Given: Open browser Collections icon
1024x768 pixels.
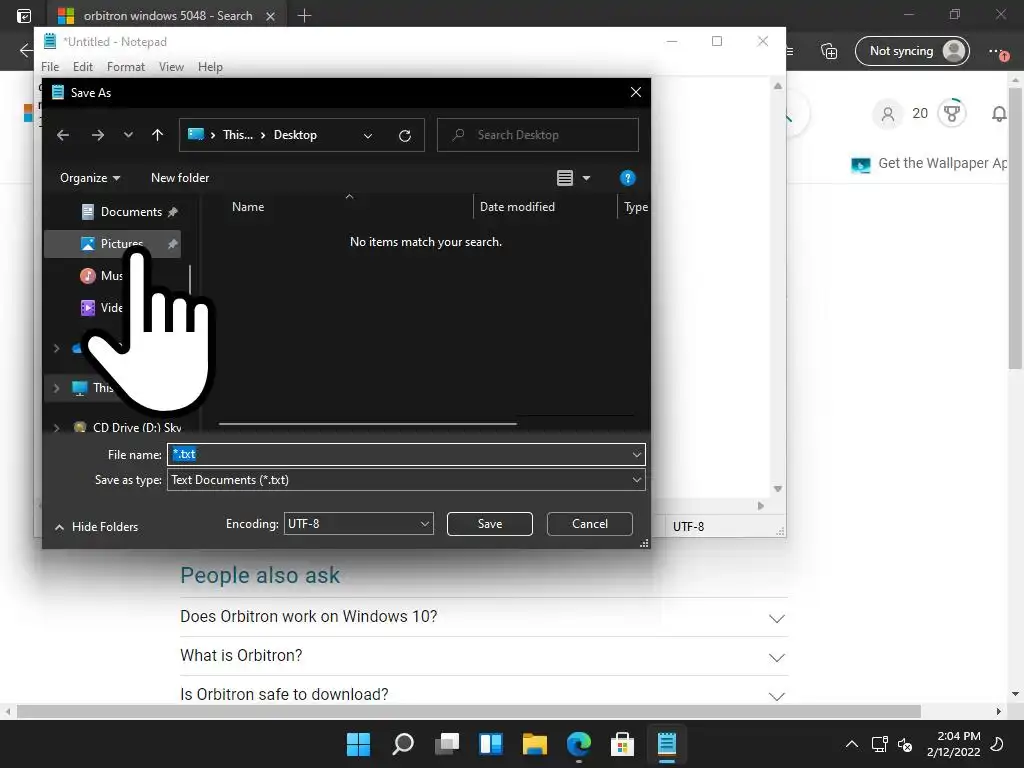Looking at the screenshot, I should pyautogui.click(x=829, y=51).
